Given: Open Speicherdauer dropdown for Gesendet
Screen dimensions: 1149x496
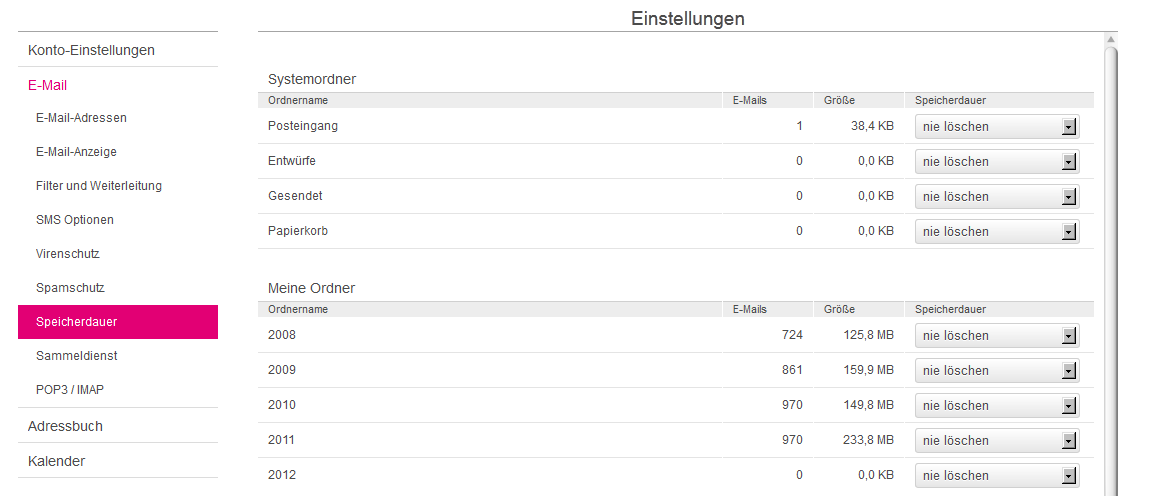Looking at the screenshot, I should click(997, 197).
